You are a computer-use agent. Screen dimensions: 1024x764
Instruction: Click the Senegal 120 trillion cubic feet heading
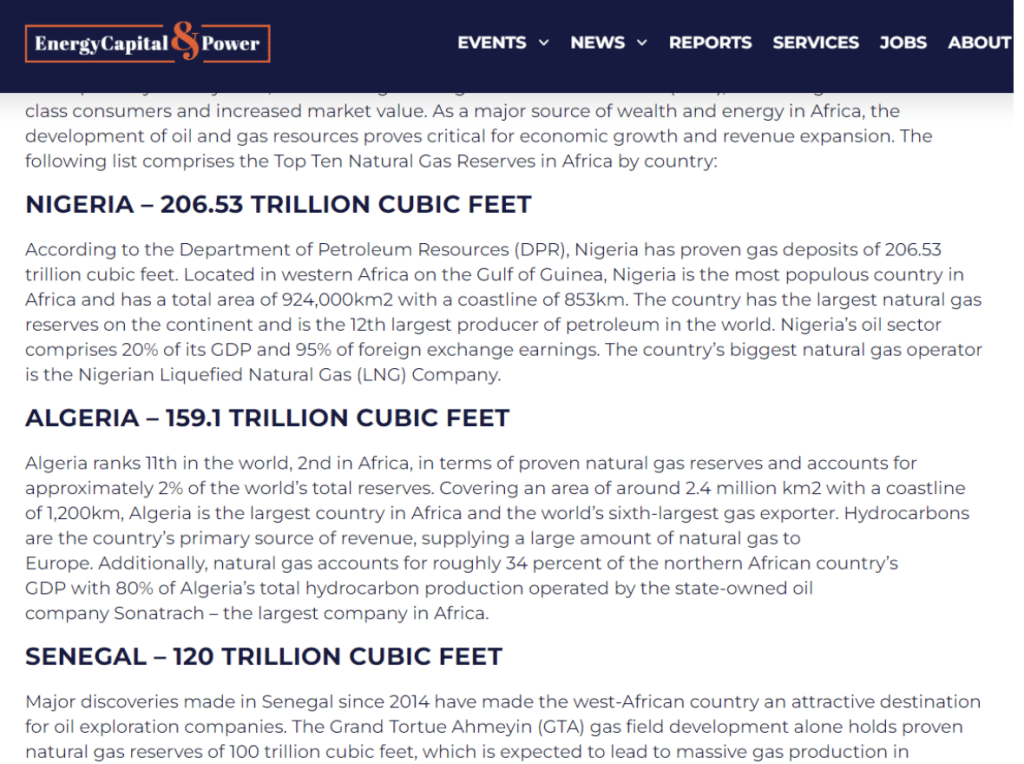263,657
